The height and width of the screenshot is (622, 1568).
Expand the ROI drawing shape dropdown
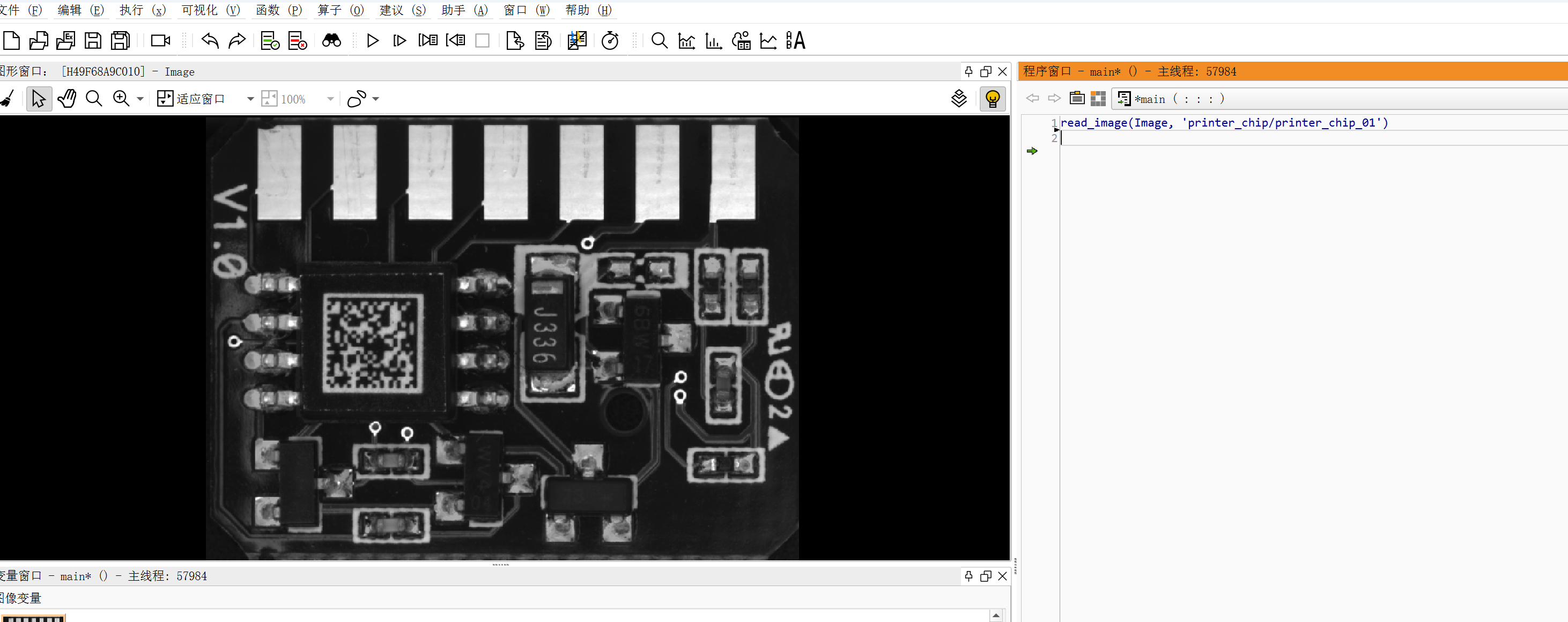coord(375,99)
